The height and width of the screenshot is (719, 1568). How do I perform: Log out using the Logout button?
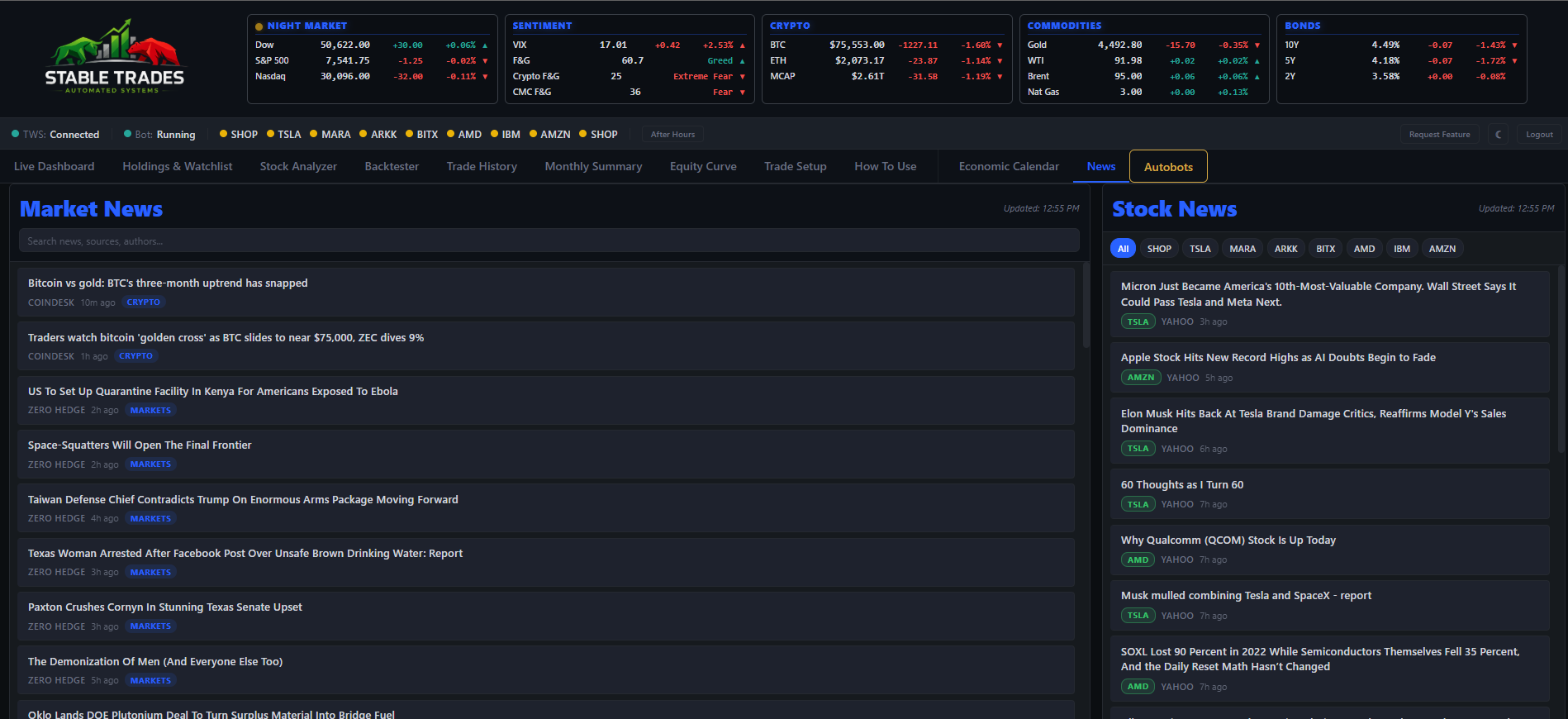click(x=1539, y=134)
